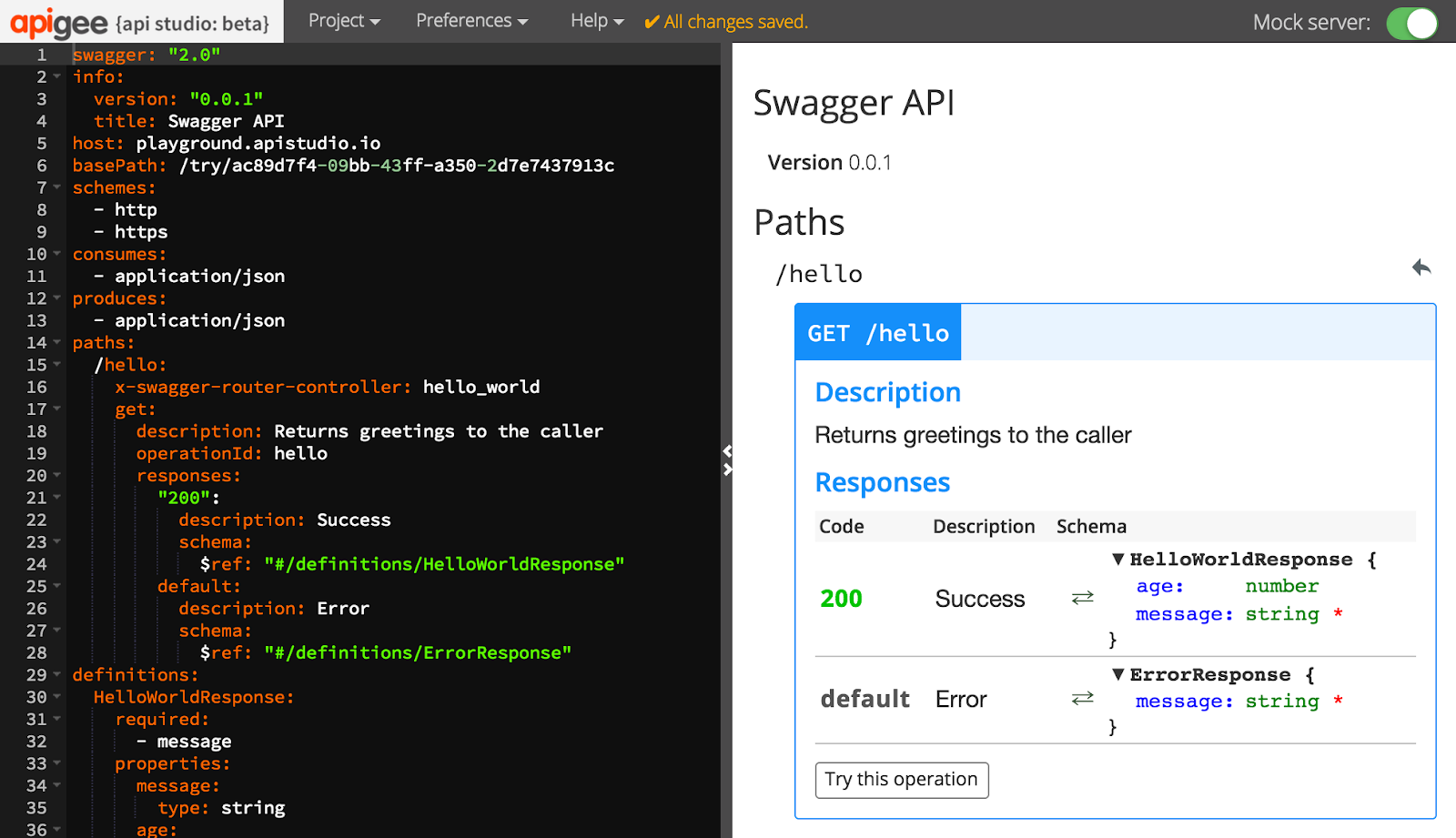Click the Try this operation button

point(901,780)
